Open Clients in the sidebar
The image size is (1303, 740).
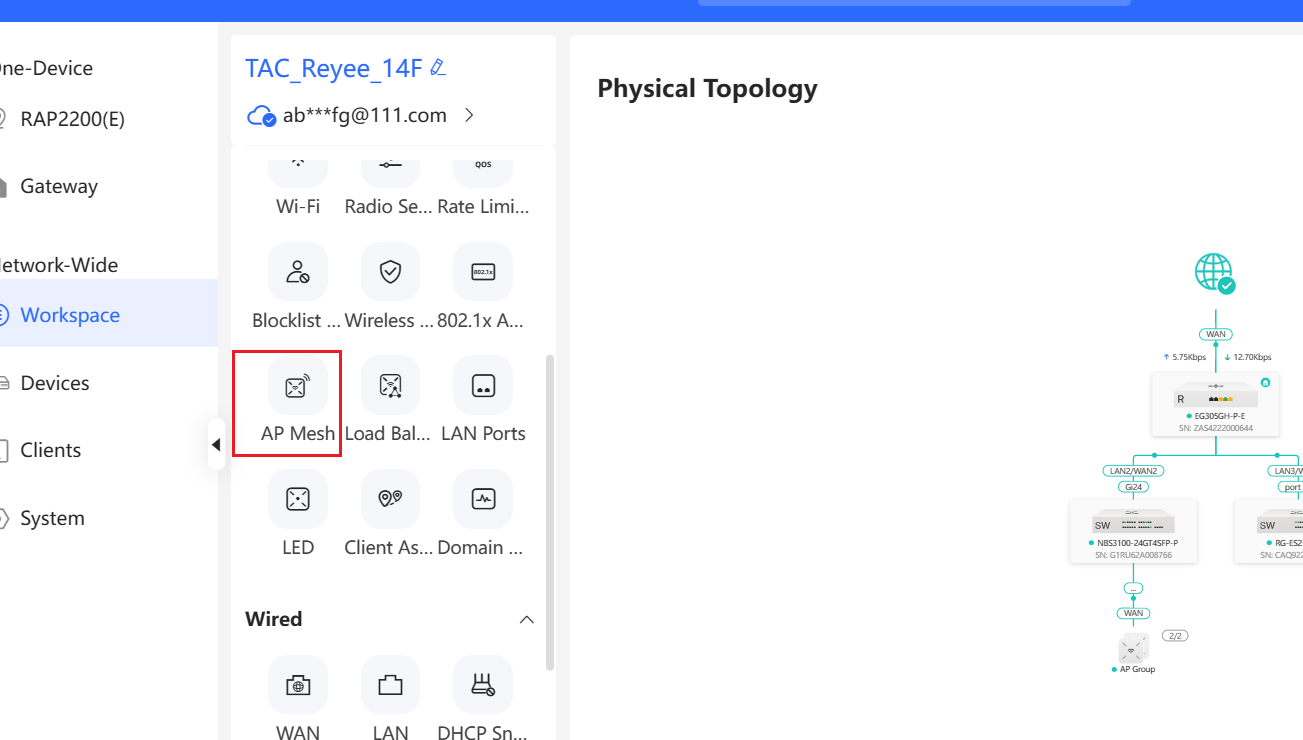click(51, 450)
